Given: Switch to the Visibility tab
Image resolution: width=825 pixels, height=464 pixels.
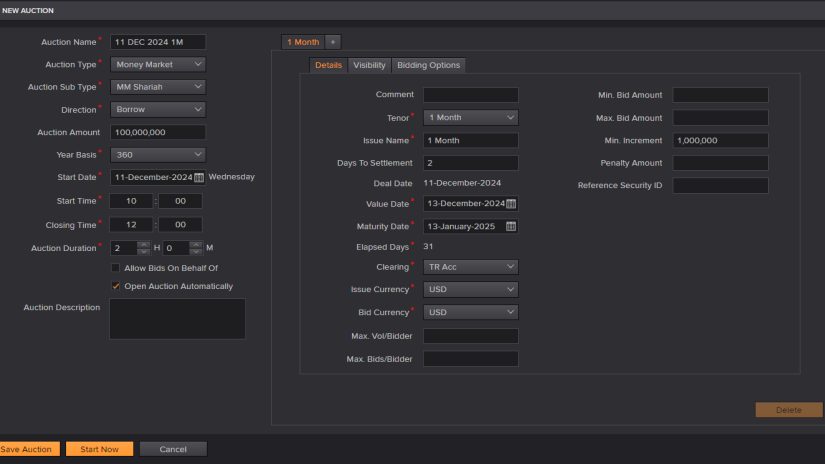Looking at the screenshot, I should 369,65.
